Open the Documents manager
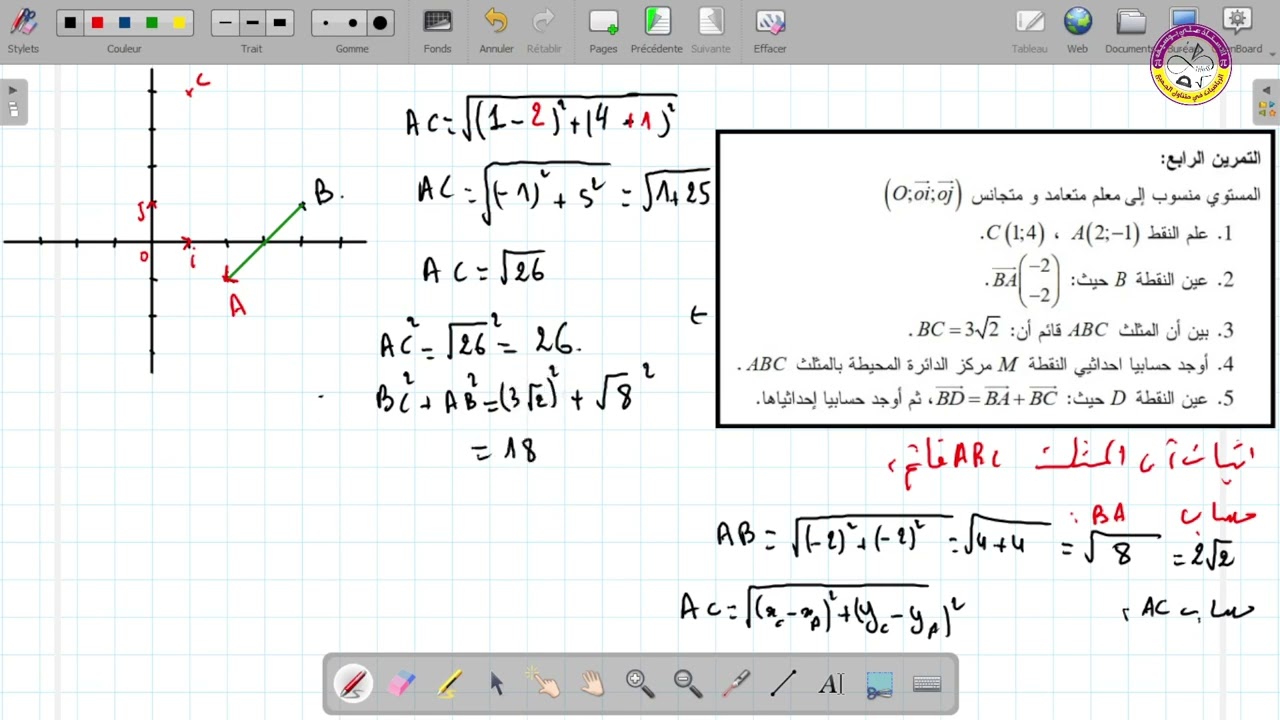This screenshot has width=1280, height=720. [1131, 31]
